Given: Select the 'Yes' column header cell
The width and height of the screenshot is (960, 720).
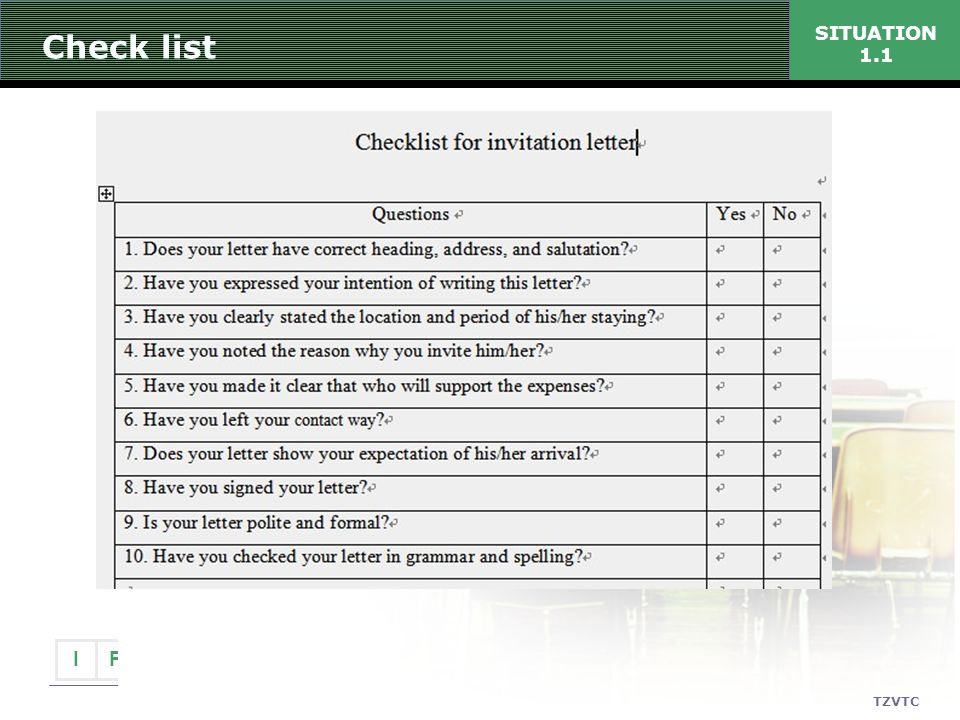Looking at the screenshot, I should 735,219.
